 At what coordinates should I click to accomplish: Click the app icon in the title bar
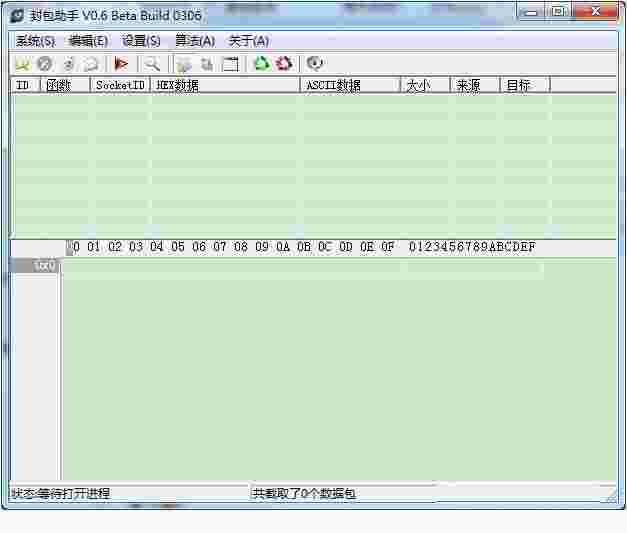(17, 16)
